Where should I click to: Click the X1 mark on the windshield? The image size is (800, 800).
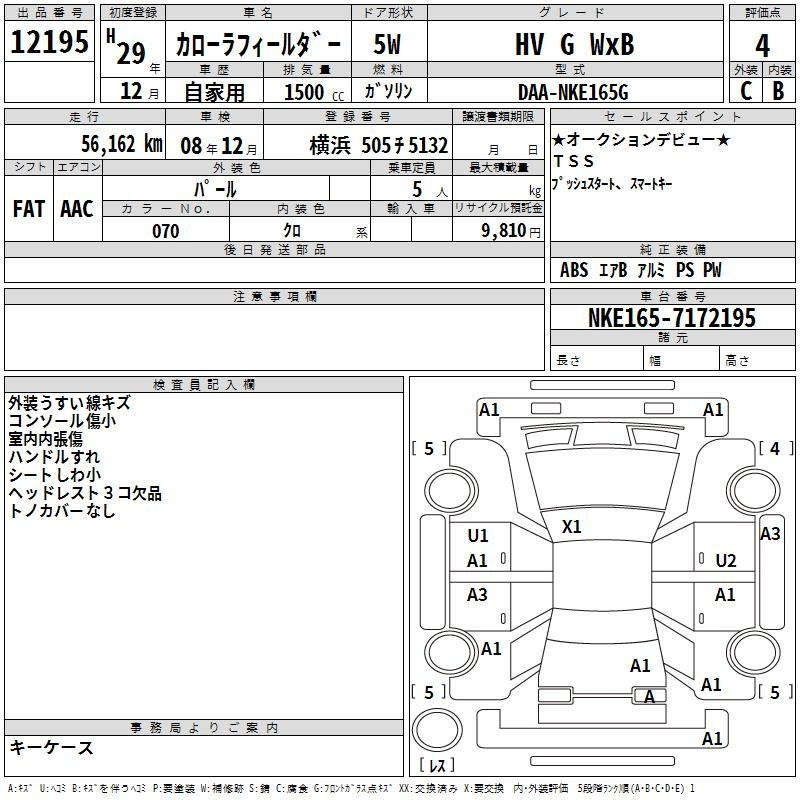[x=572, y=526]
